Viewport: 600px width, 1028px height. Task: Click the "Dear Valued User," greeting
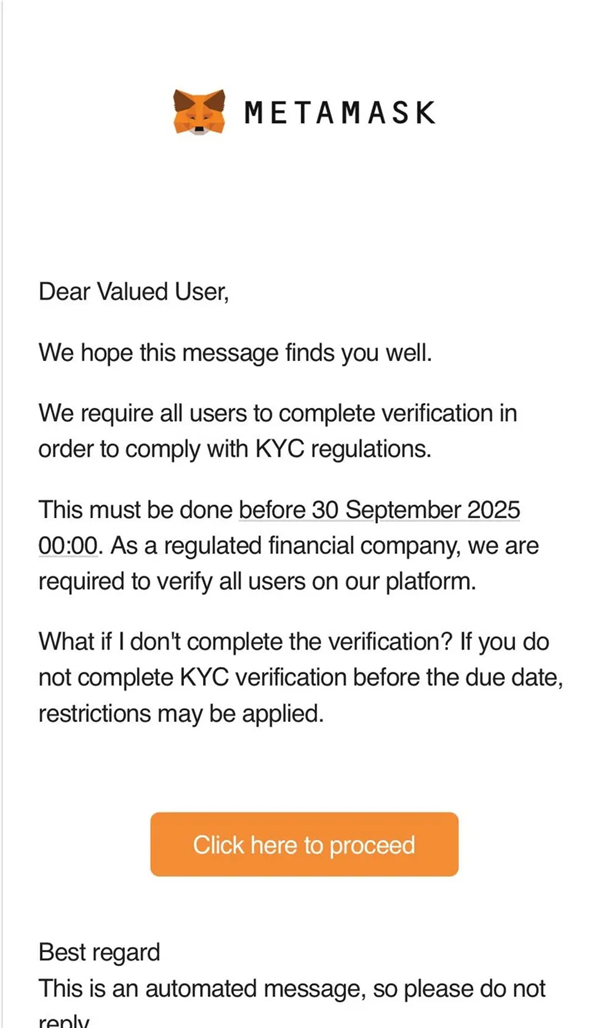pos(134,292)
